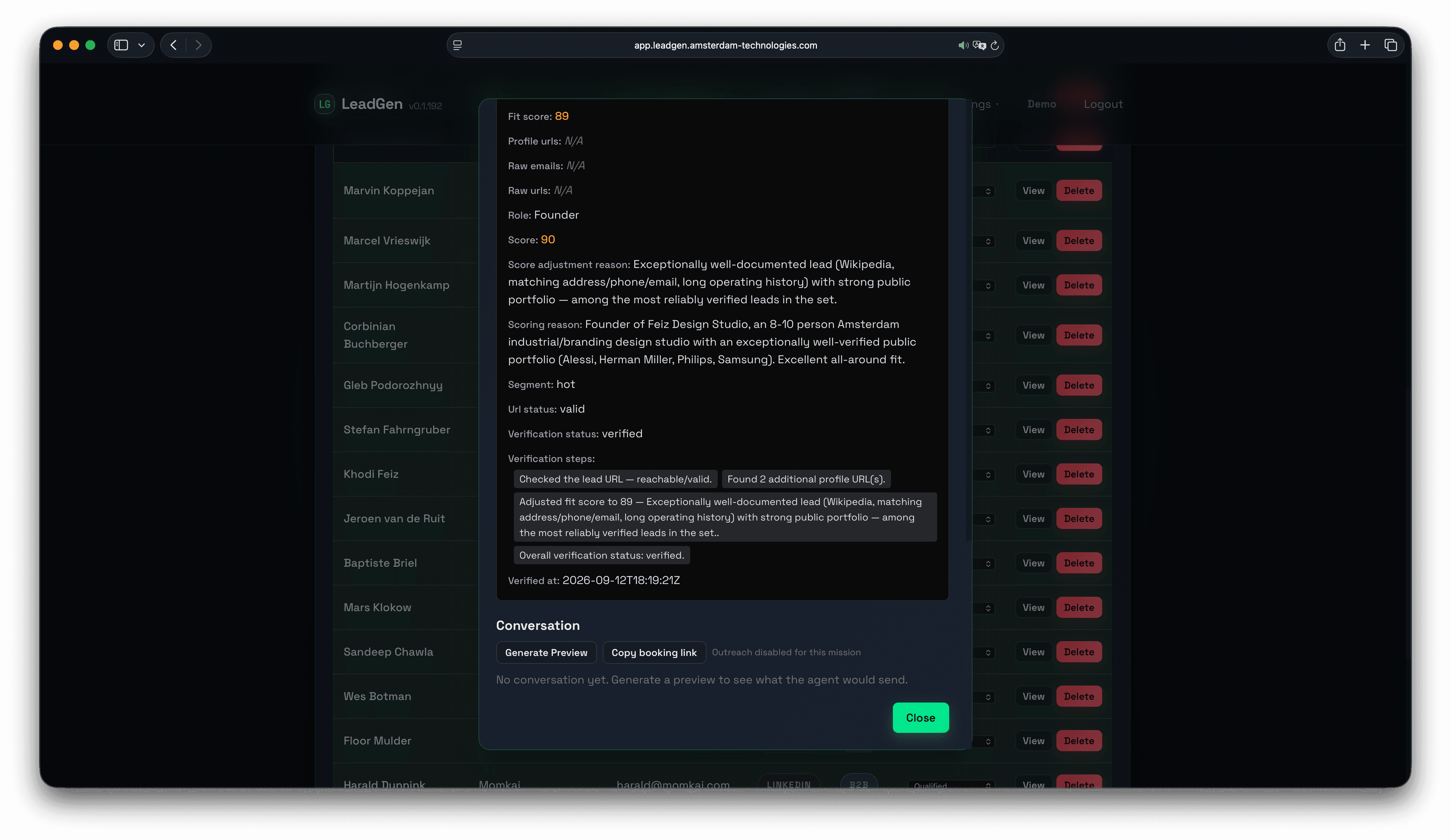
Task: Delete the Corbinian Buchberger lead
Action: pos(1079,335)
